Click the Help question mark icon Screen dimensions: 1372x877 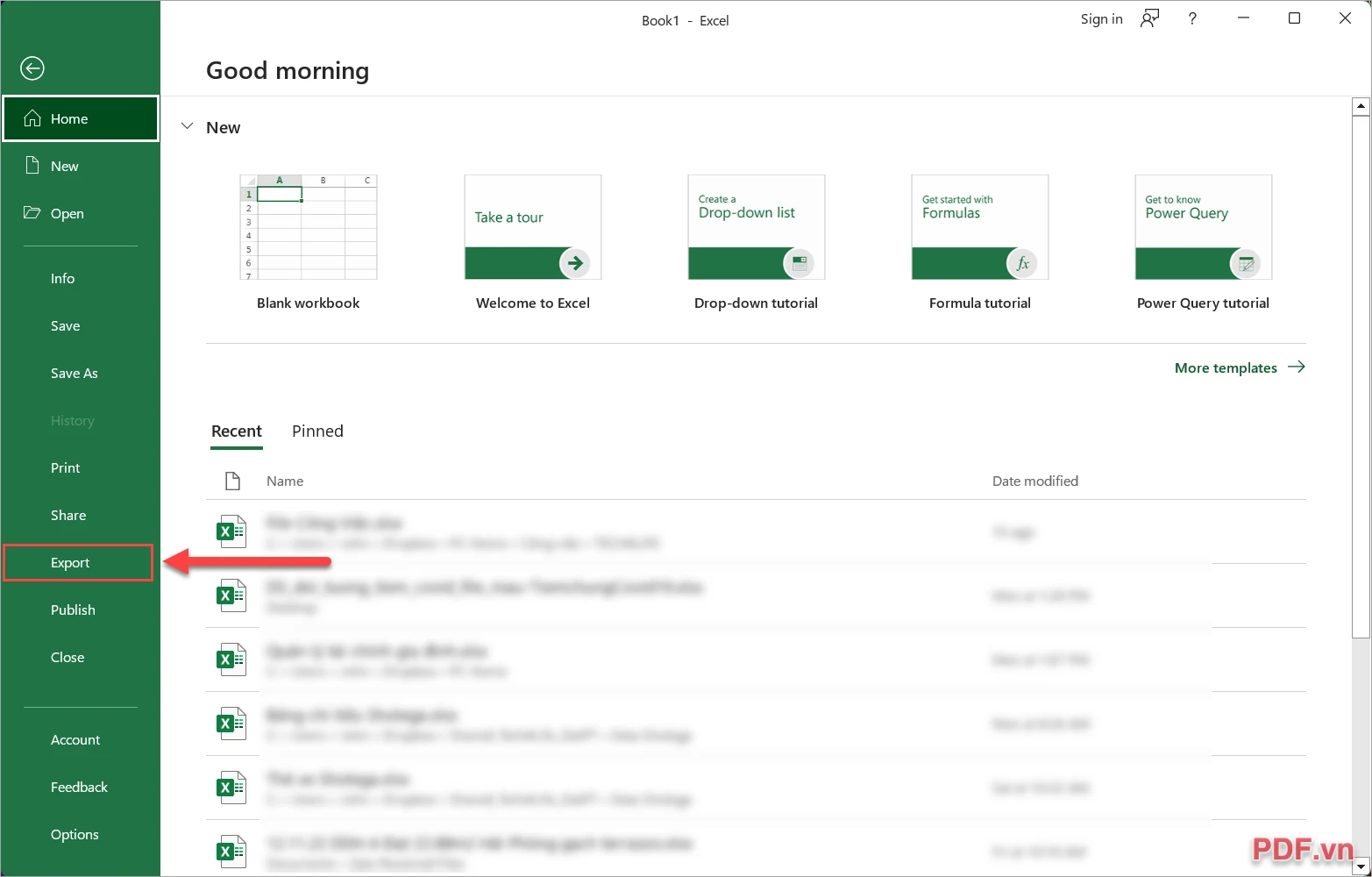point(1192,19)
